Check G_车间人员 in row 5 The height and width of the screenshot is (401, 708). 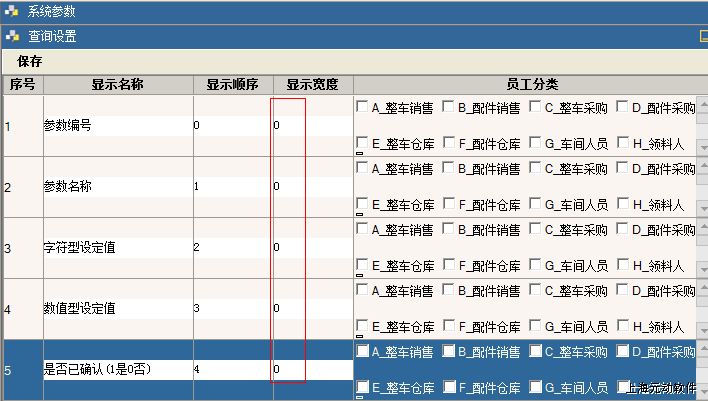(535, 387)
